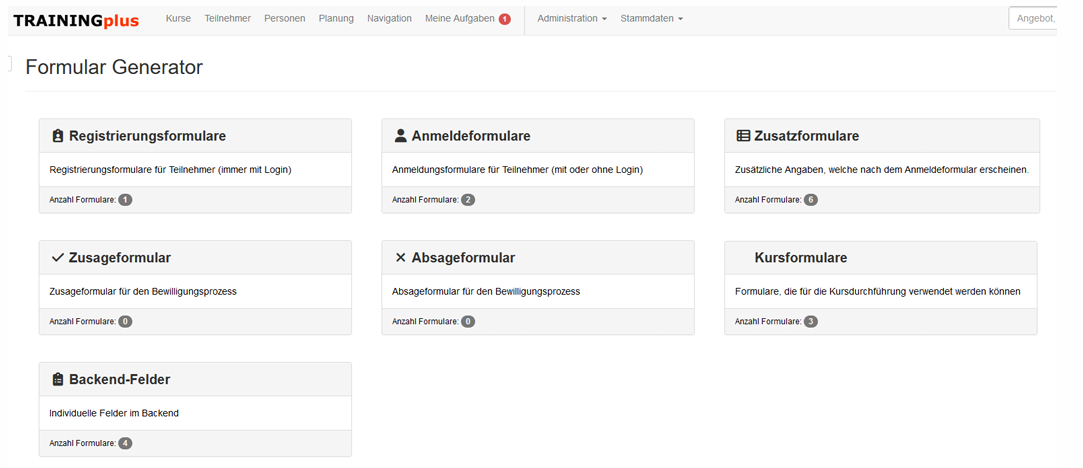Click the Anmeldeformulare person icon
Screen dimensions: 1083x468
[x=401, y=136]
